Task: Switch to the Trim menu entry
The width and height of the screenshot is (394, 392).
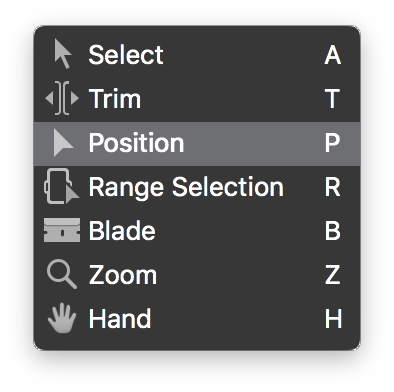Action: pos(197,99)
